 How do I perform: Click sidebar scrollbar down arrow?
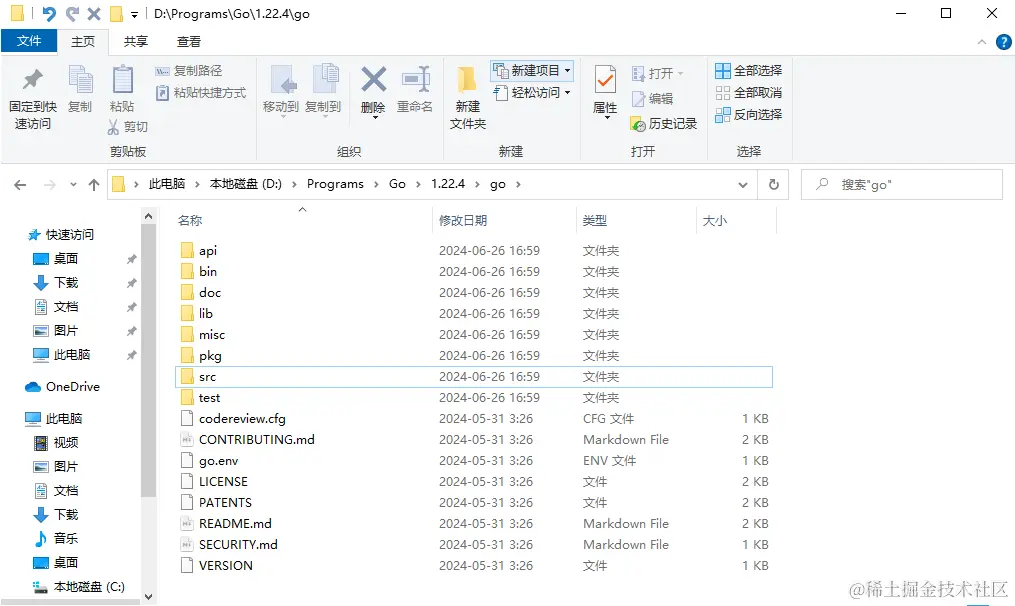(x=148, y=597)
